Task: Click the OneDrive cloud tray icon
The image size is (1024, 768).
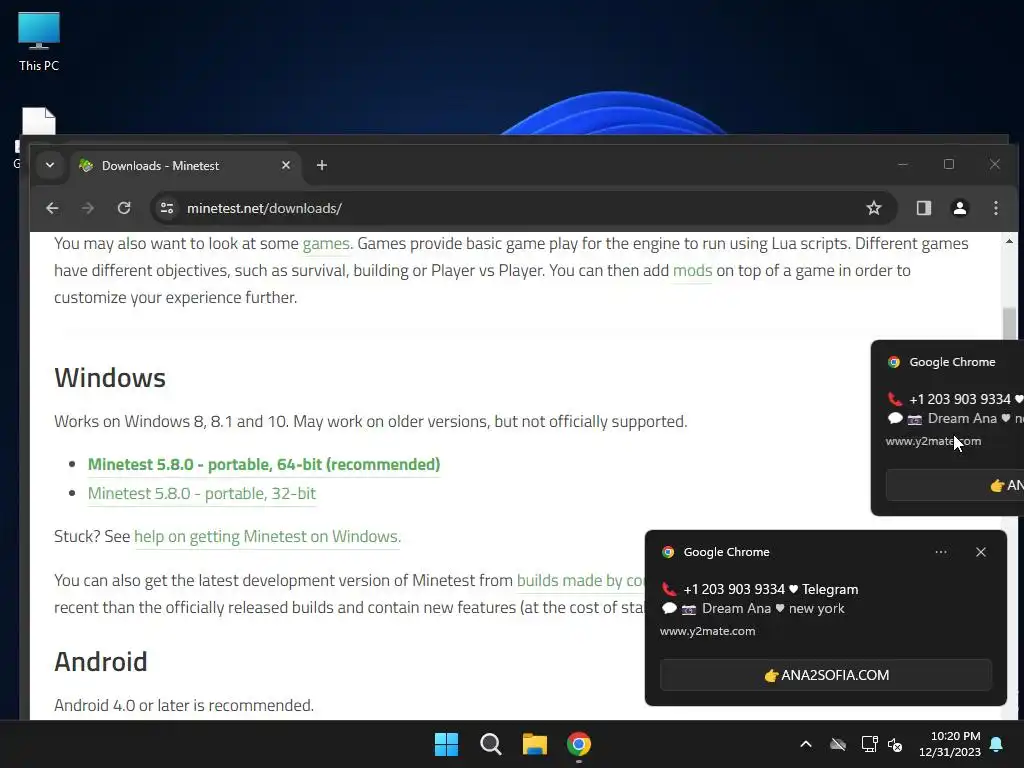Action: tap(838, 744)
